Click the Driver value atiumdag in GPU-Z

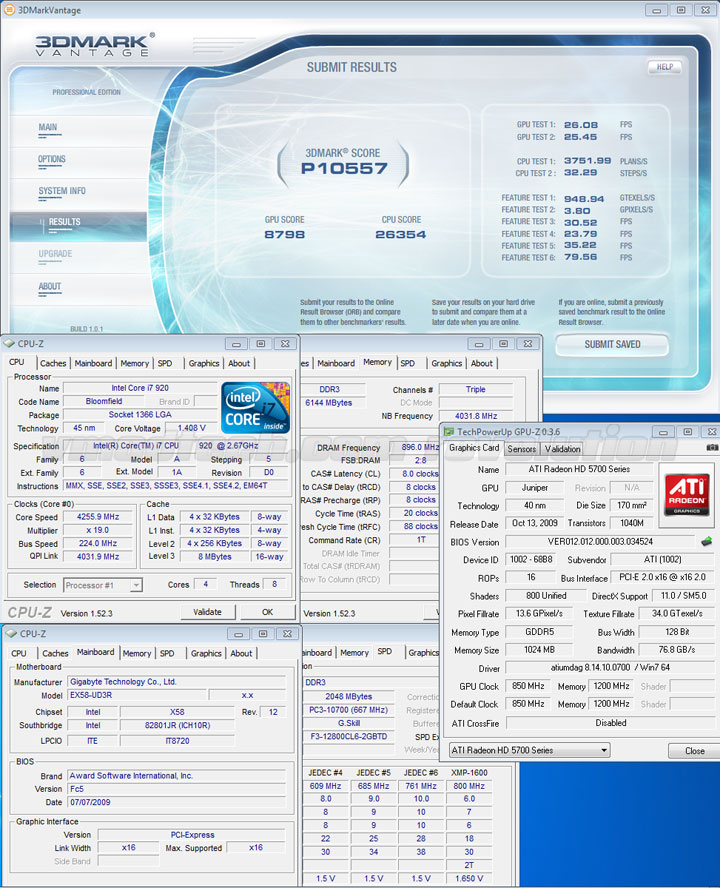(610, 668)
